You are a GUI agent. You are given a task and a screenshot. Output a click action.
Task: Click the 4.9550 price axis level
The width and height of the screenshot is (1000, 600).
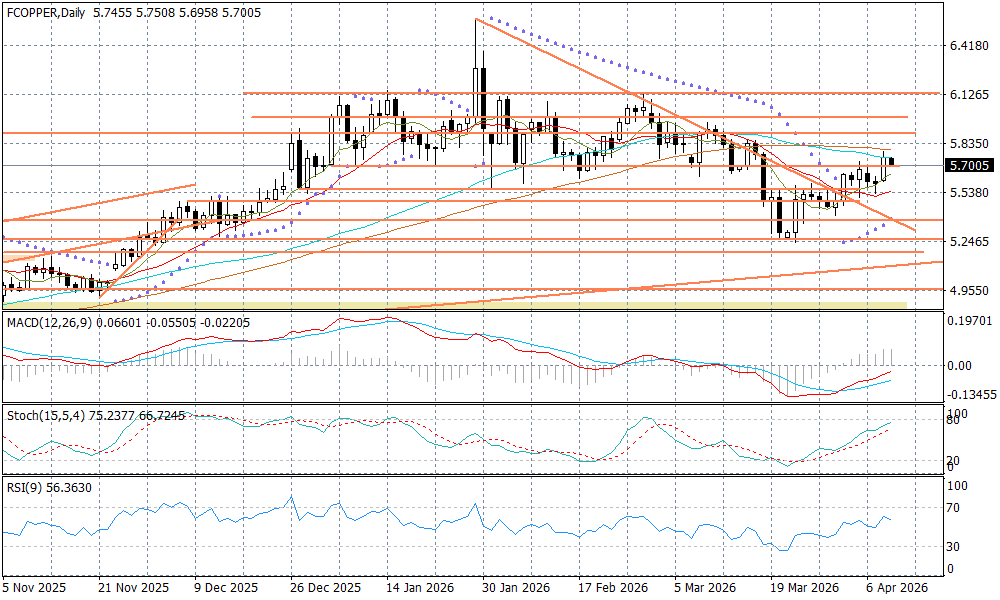tap(969, 291)
